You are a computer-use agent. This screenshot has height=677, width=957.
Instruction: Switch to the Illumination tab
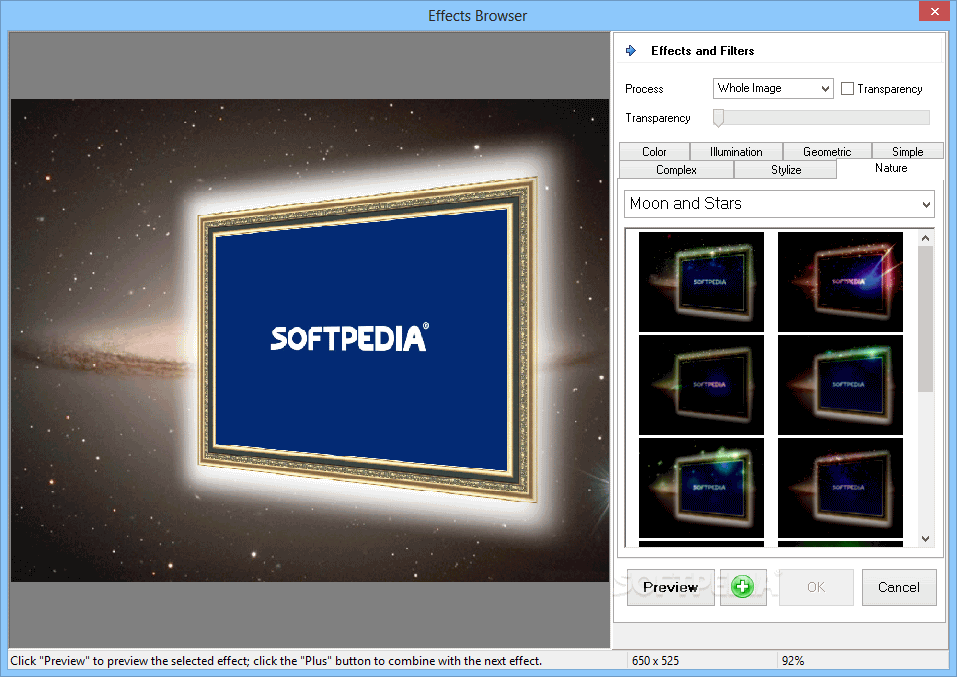click(736, 151)
